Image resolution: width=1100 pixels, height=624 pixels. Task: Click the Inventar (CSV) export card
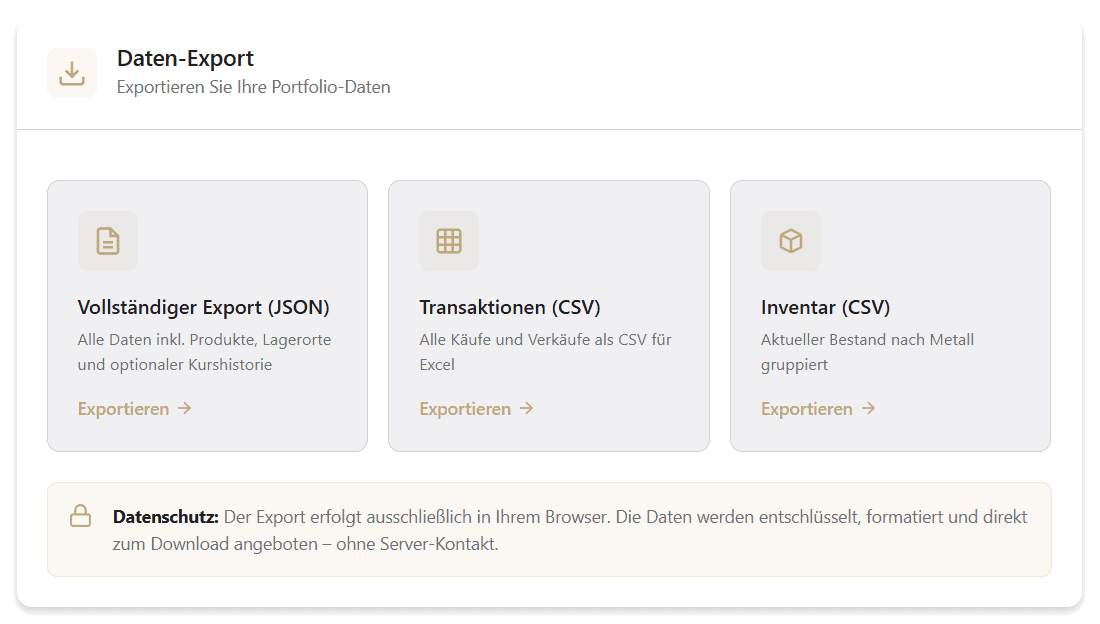[x=890, y=315]
